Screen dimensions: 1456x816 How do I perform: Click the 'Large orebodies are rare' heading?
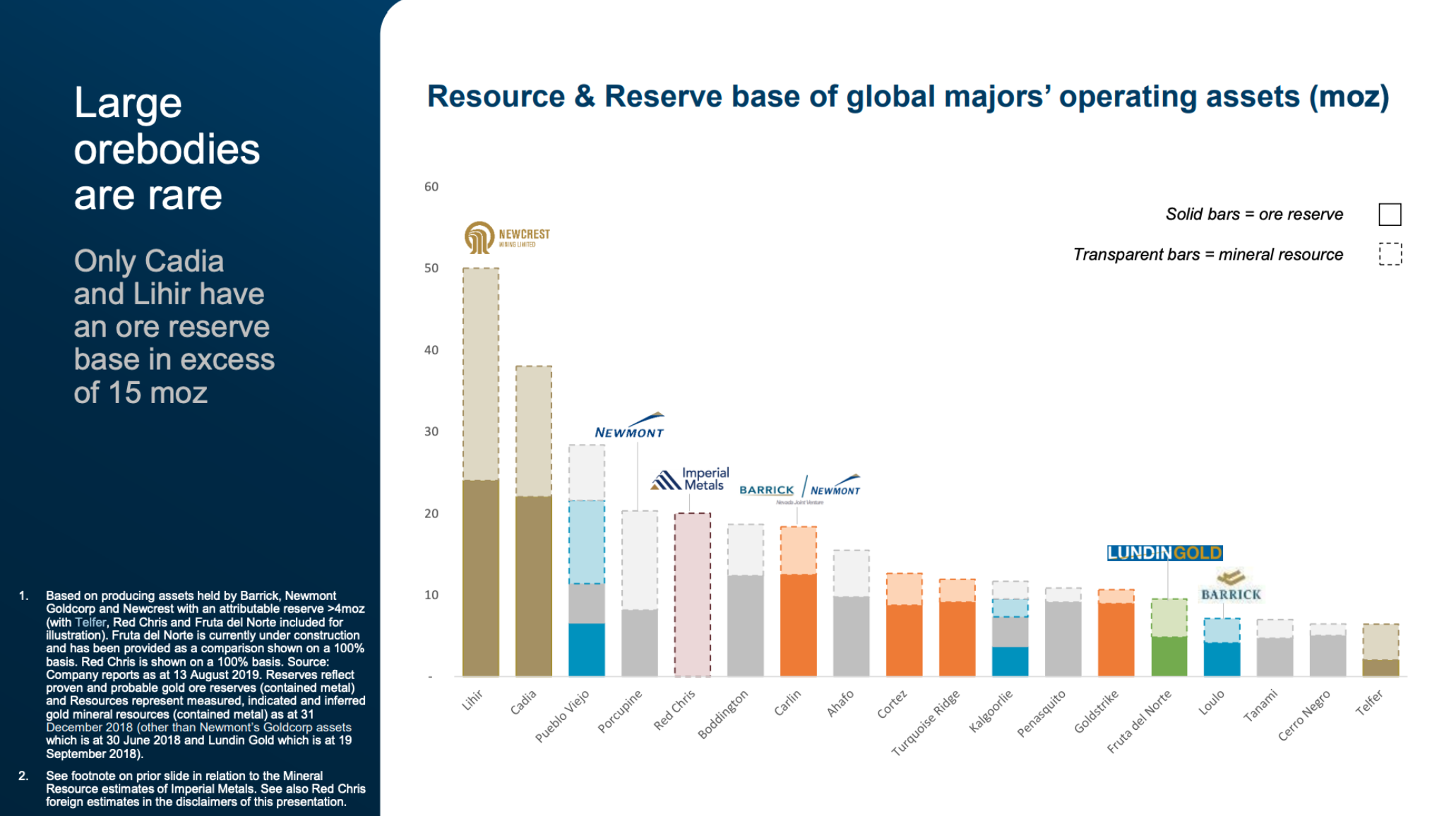tap(167, 148)
